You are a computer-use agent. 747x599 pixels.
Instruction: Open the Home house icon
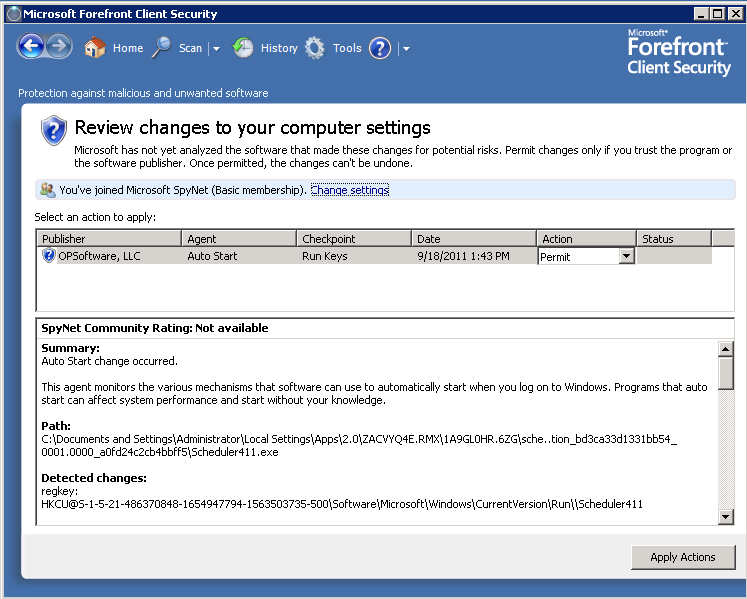pyautogui.click(x=95, y=48)
